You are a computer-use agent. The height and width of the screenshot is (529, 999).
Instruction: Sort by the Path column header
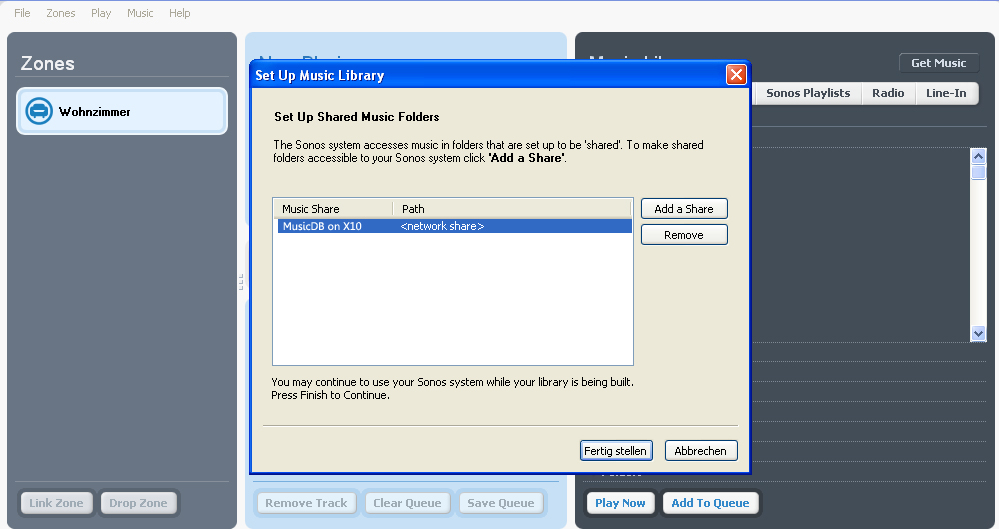512,208
